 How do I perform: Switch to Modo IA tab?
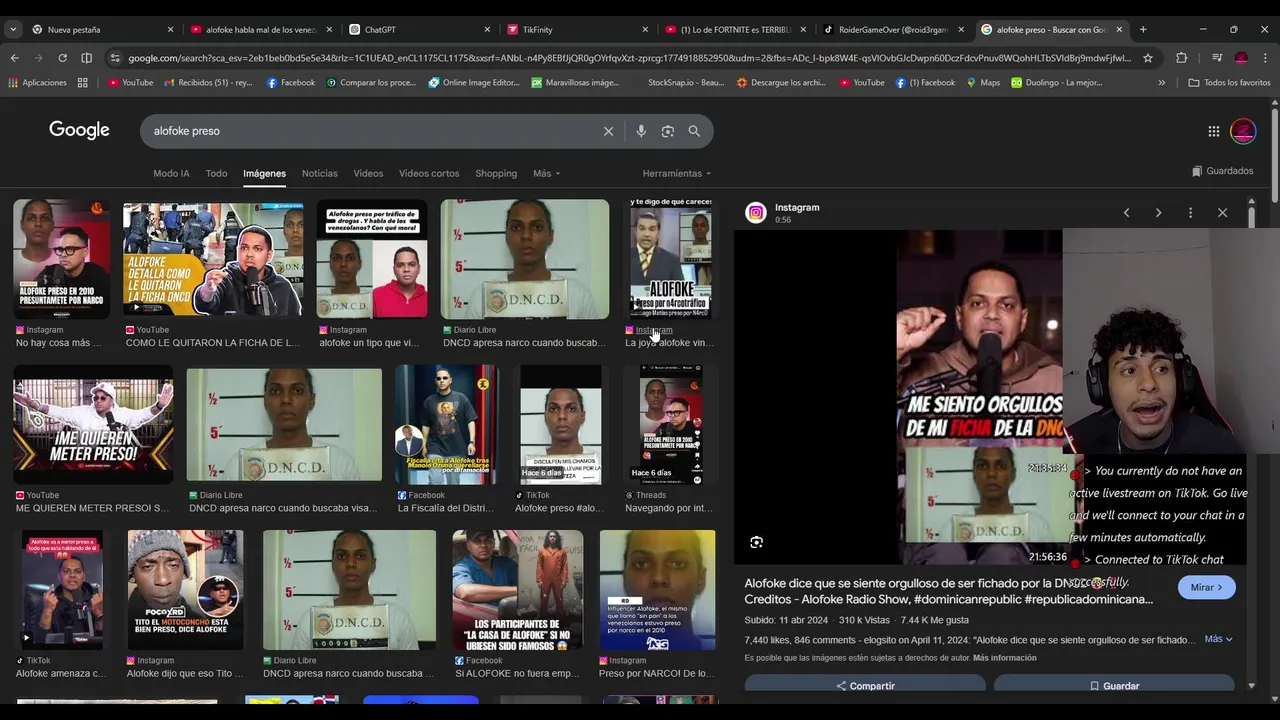[x=171, y=173]
